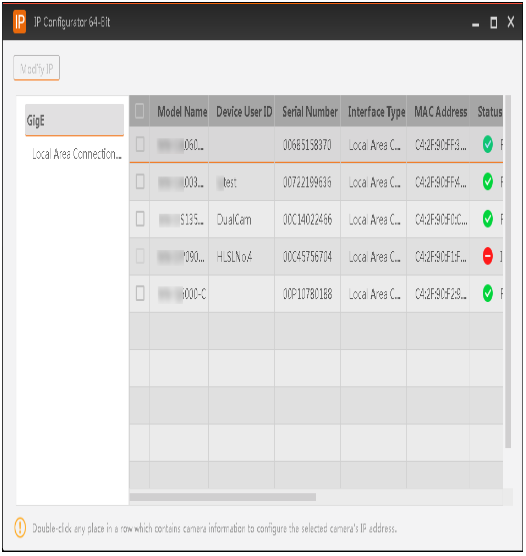Select the GigE tab
The image size is (526, 556).
tap(74, 120)
